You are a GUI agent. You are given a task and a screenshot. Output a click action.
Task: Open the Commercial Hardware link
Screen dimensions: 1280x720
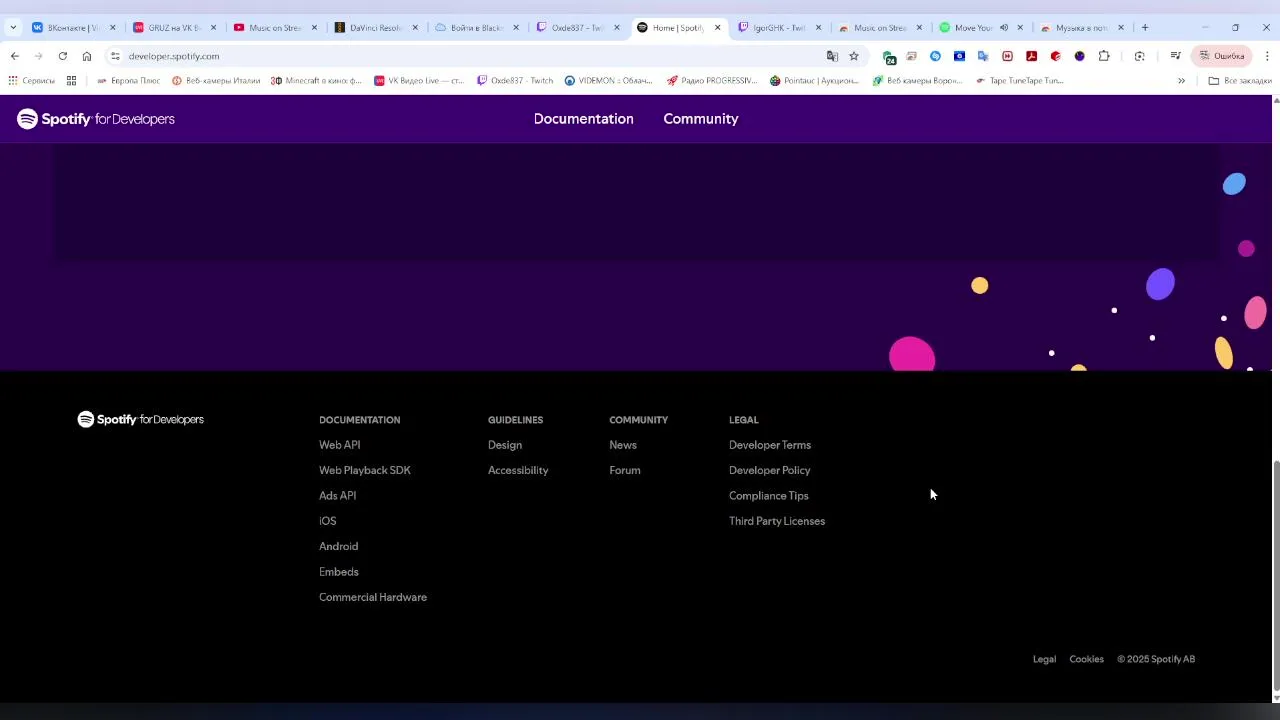(x=373, y=597)
